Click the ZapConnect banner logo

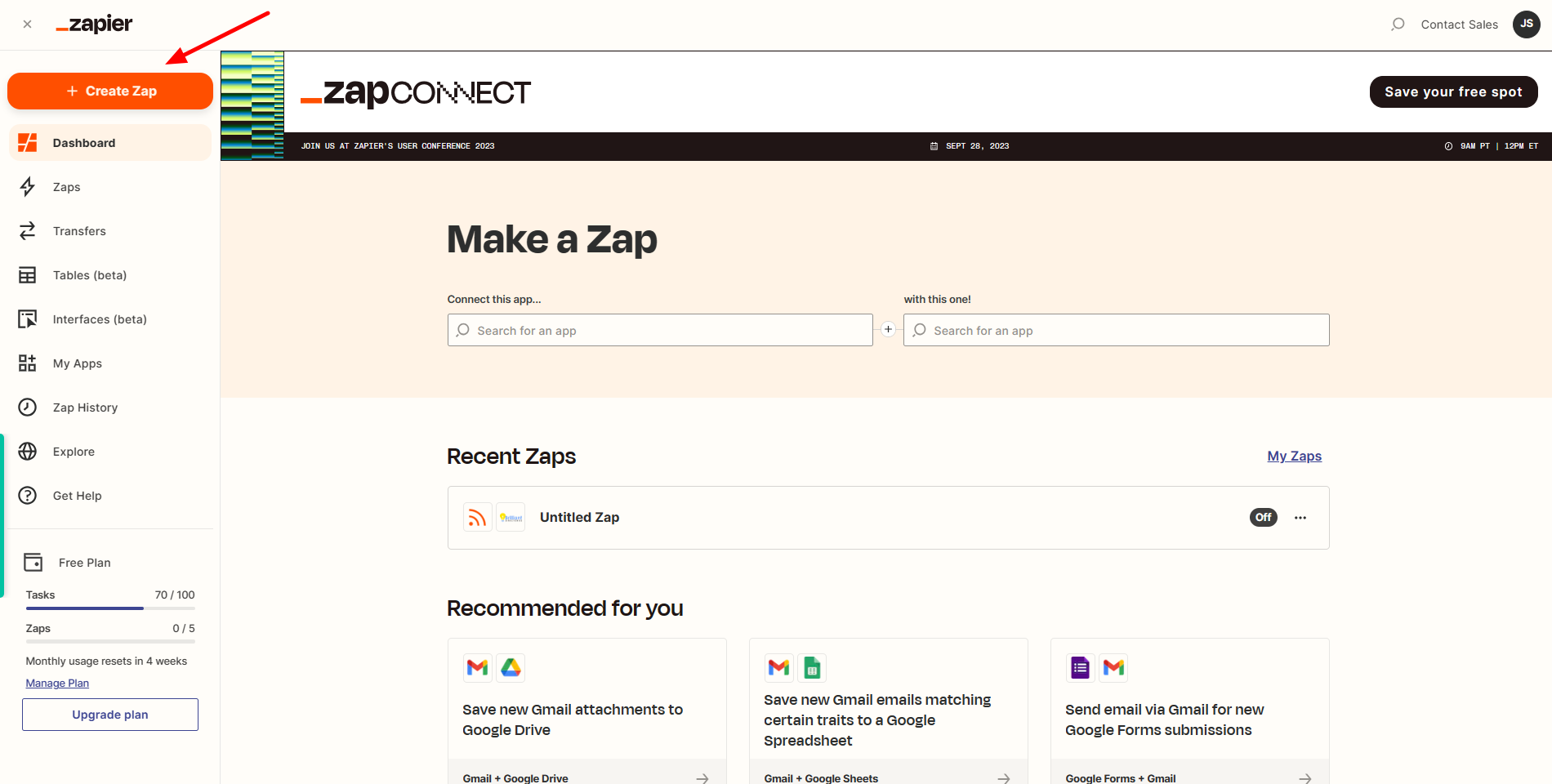coord(416,93)
